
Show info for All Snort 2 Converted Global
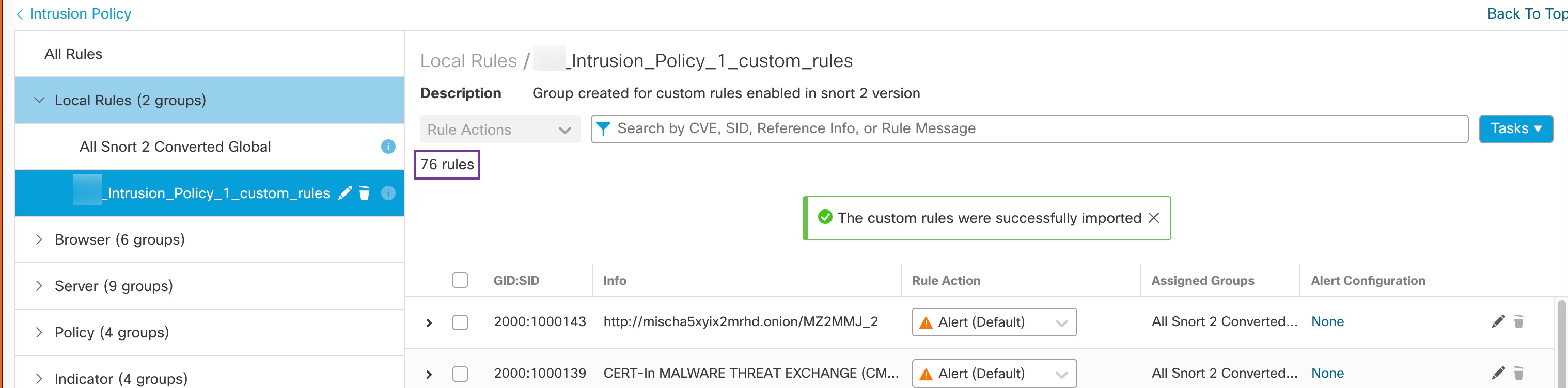coord(388,147)
